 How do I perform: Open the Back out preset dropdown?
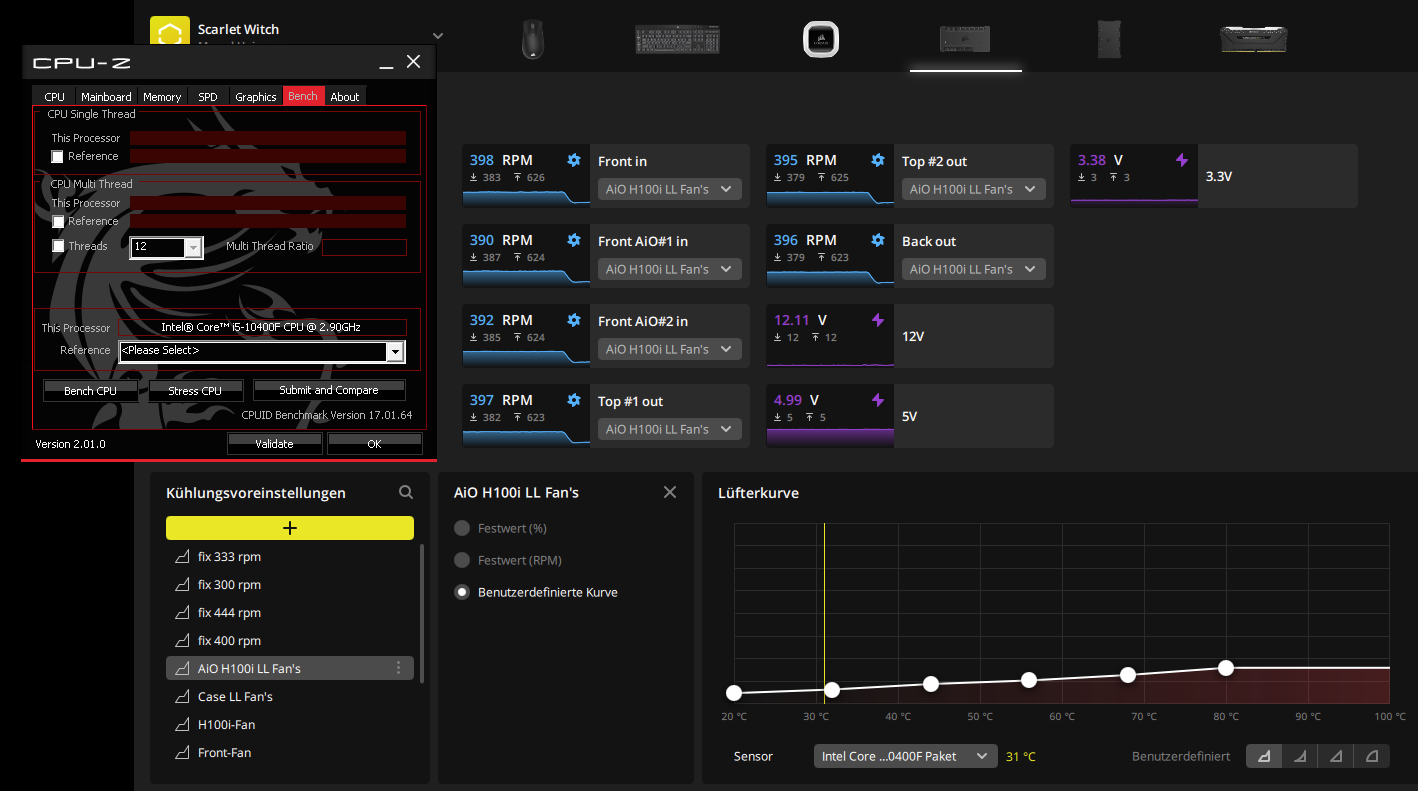tap(974, 269)
